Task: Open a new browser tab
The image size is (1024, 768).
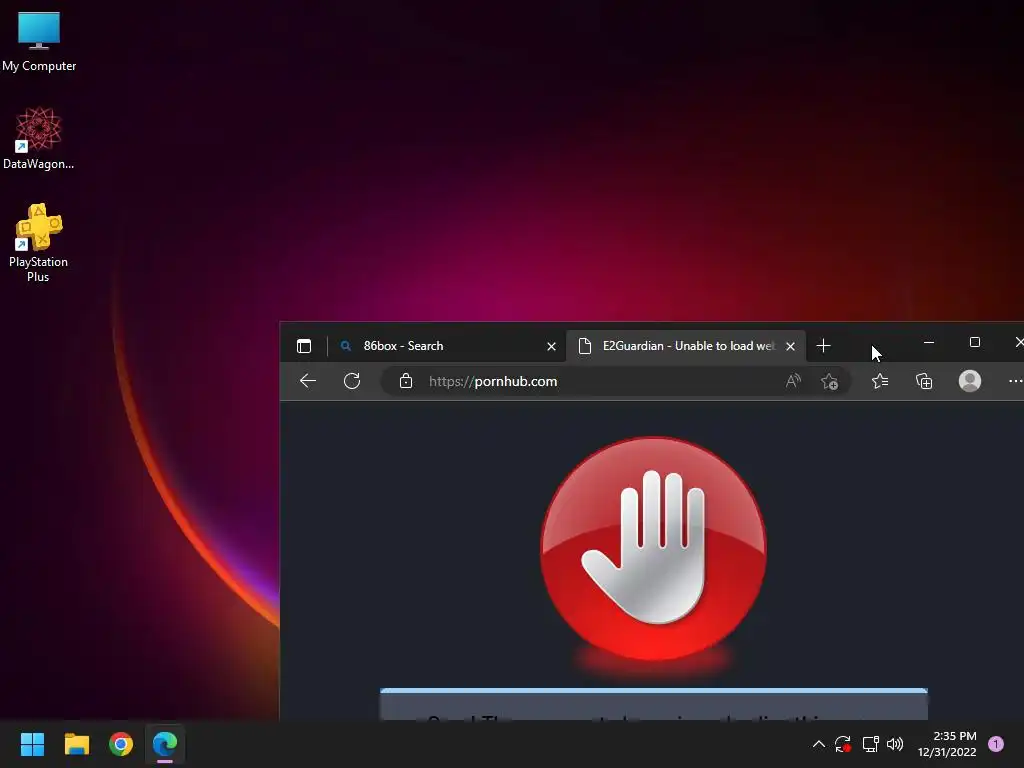Action: point(824,345)
